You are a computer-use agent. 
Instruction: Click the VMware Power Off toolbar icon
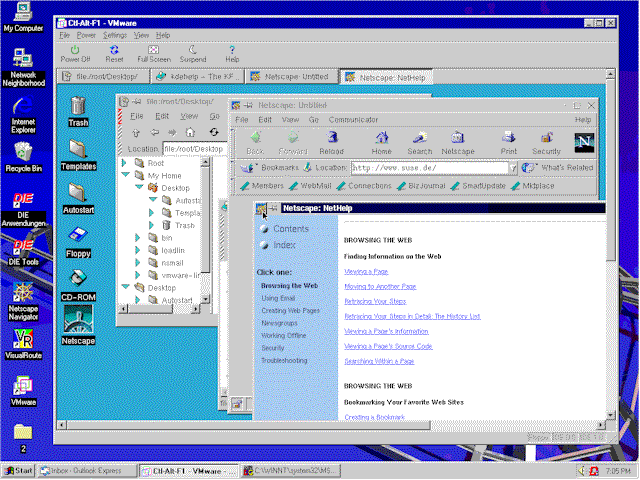[75, 54]
